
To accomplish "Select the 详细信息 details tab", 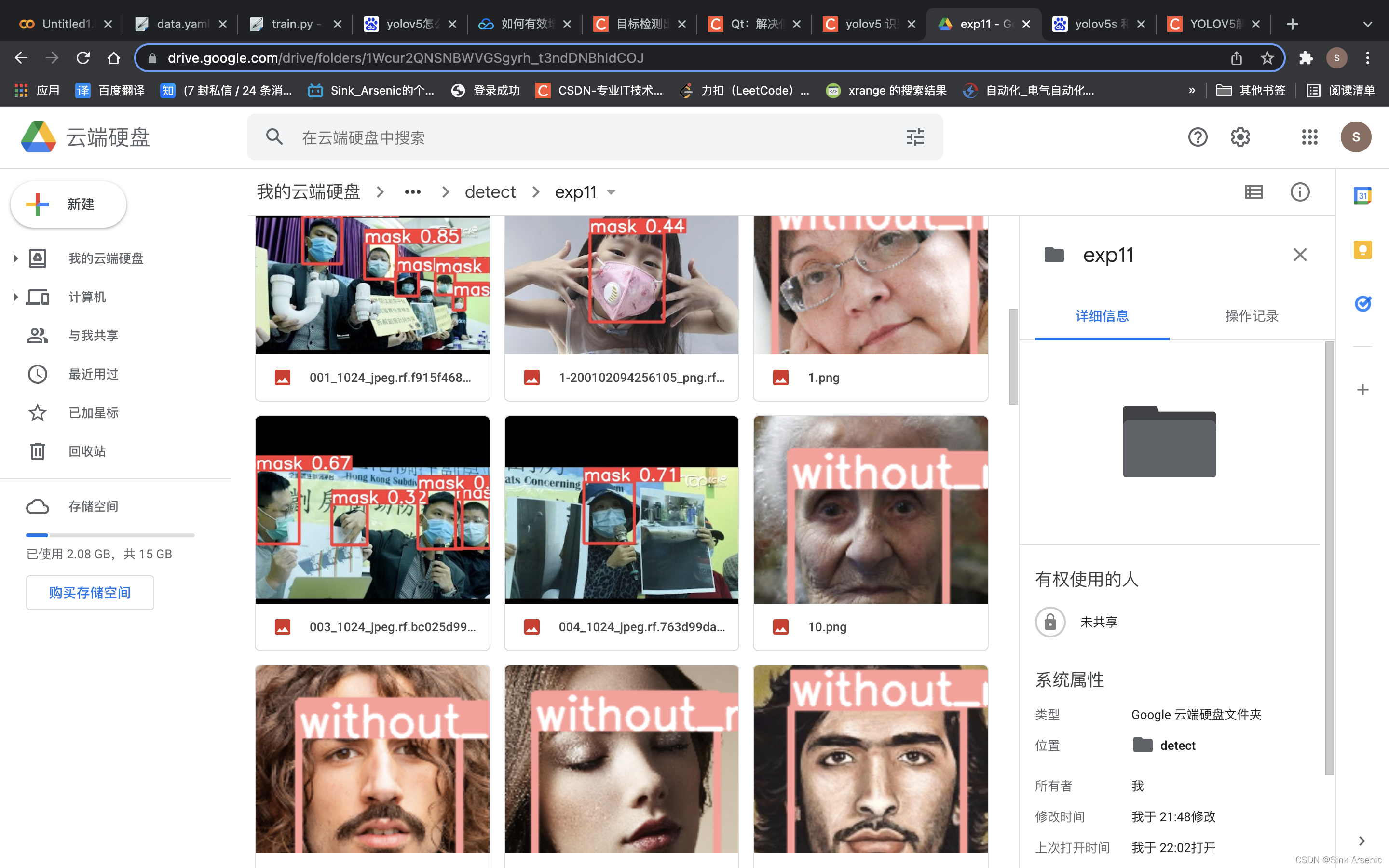I will pos(1102,316).
